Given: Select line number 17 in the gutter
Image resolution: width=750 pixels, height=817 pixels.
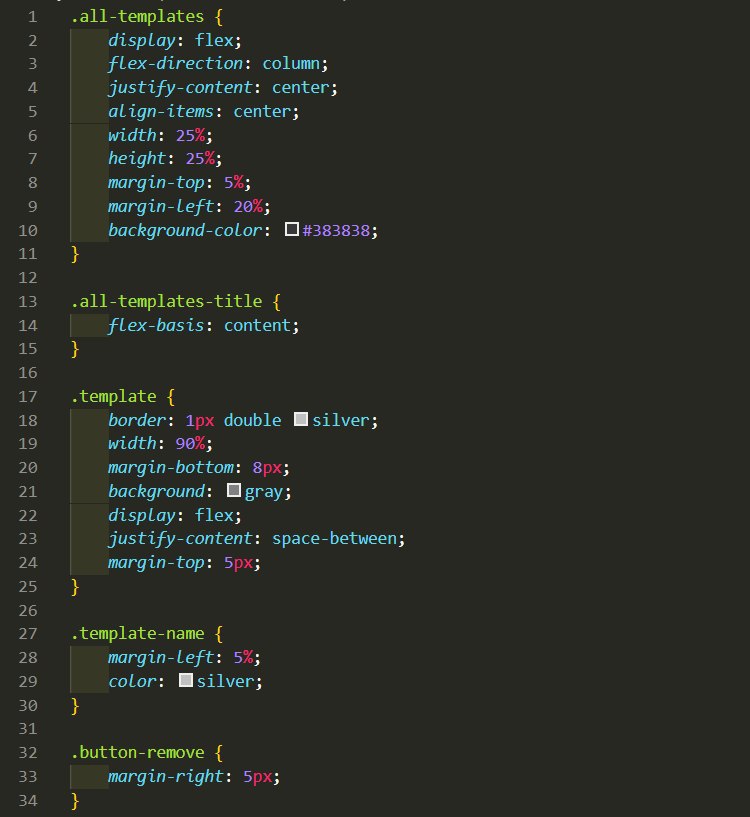Looking at the screenshot, I should point(28,397).
